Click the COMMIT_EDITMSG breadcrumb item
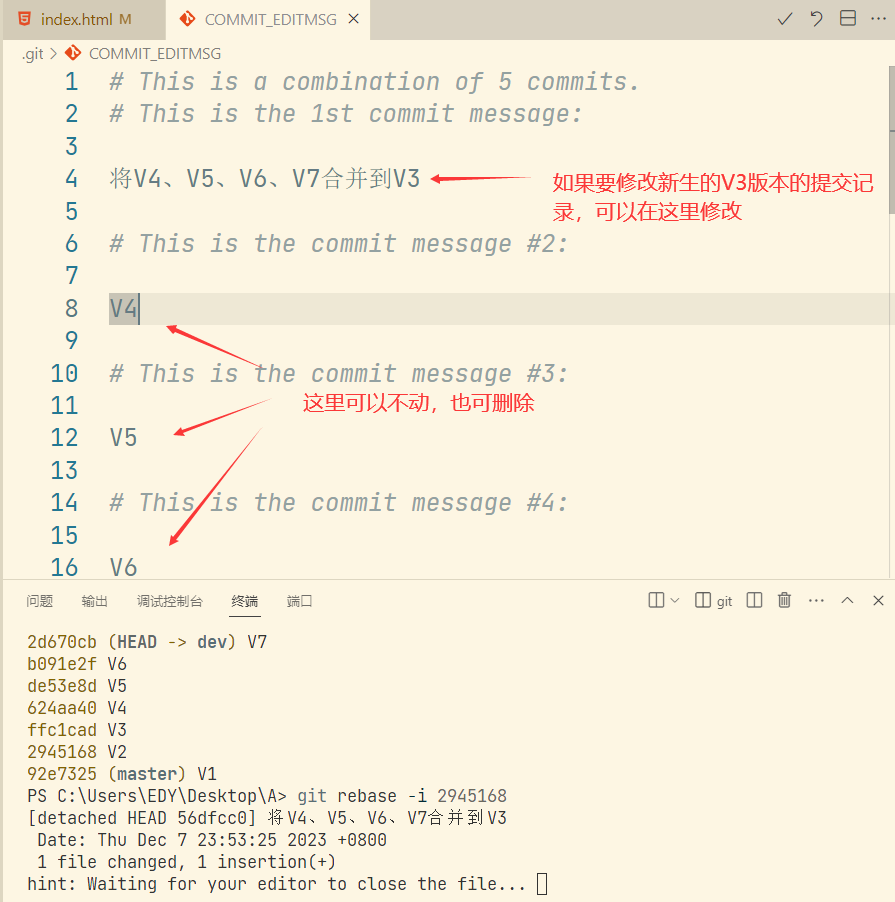 click(x=155, y=53)
